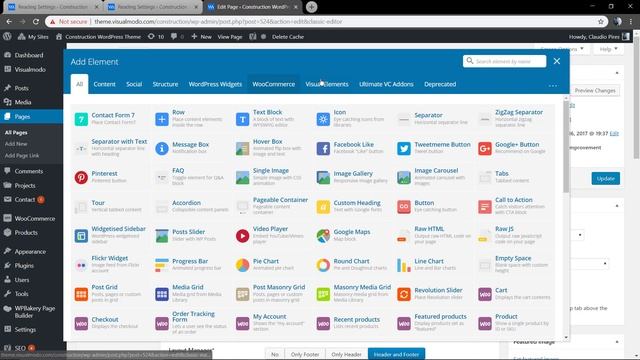Click the Update button

click(x=606, y=178)
